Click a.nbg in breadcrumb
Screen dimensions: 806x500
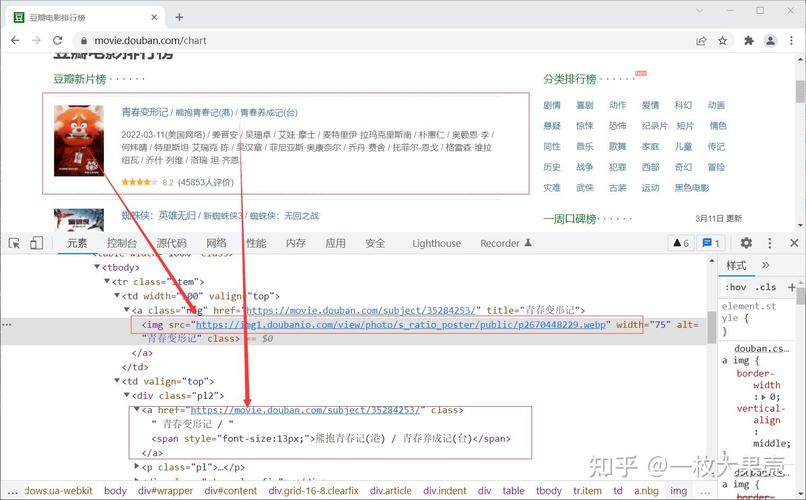pos(646,491)
